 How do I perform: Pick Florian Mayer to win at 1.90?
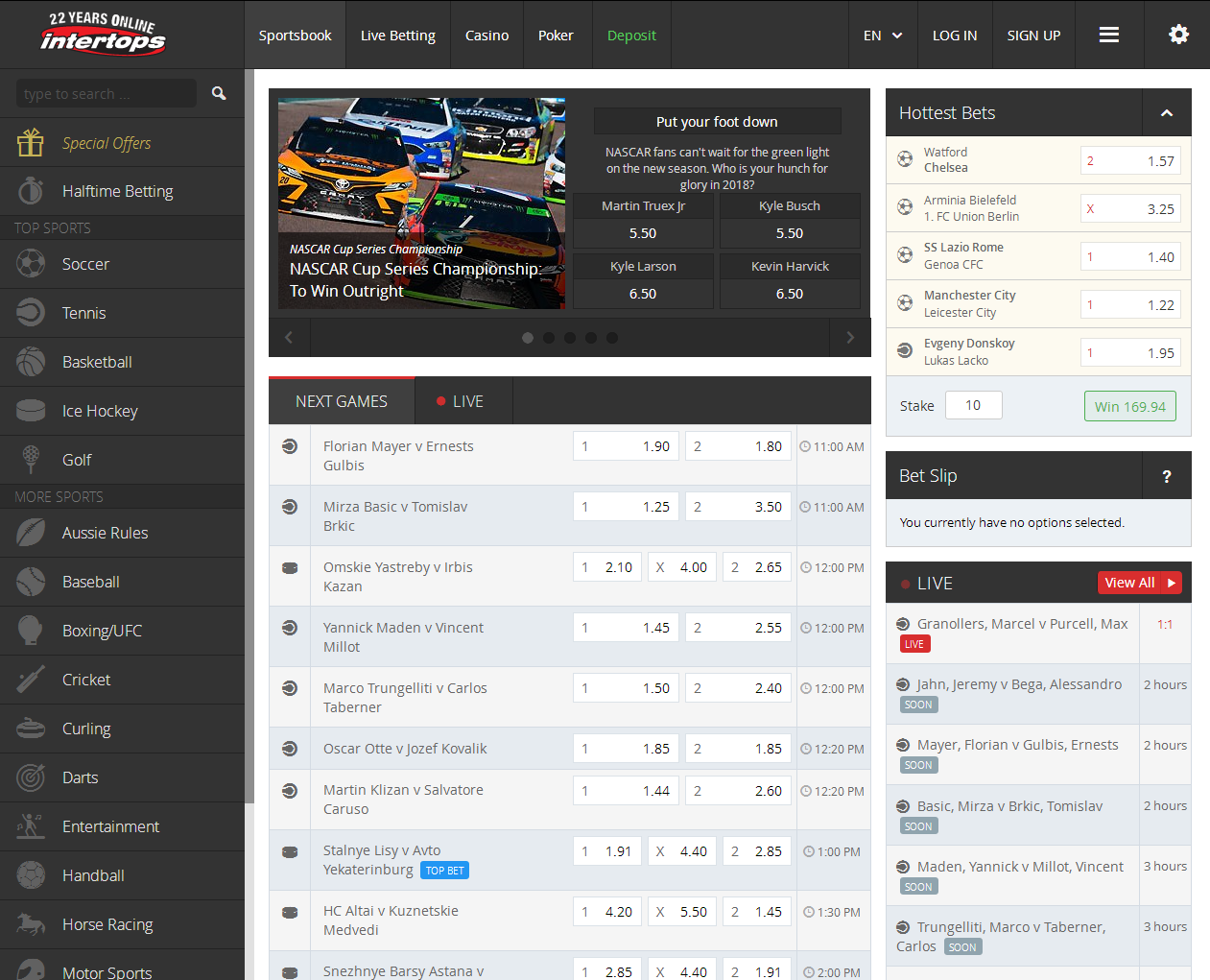coord(626,446)
